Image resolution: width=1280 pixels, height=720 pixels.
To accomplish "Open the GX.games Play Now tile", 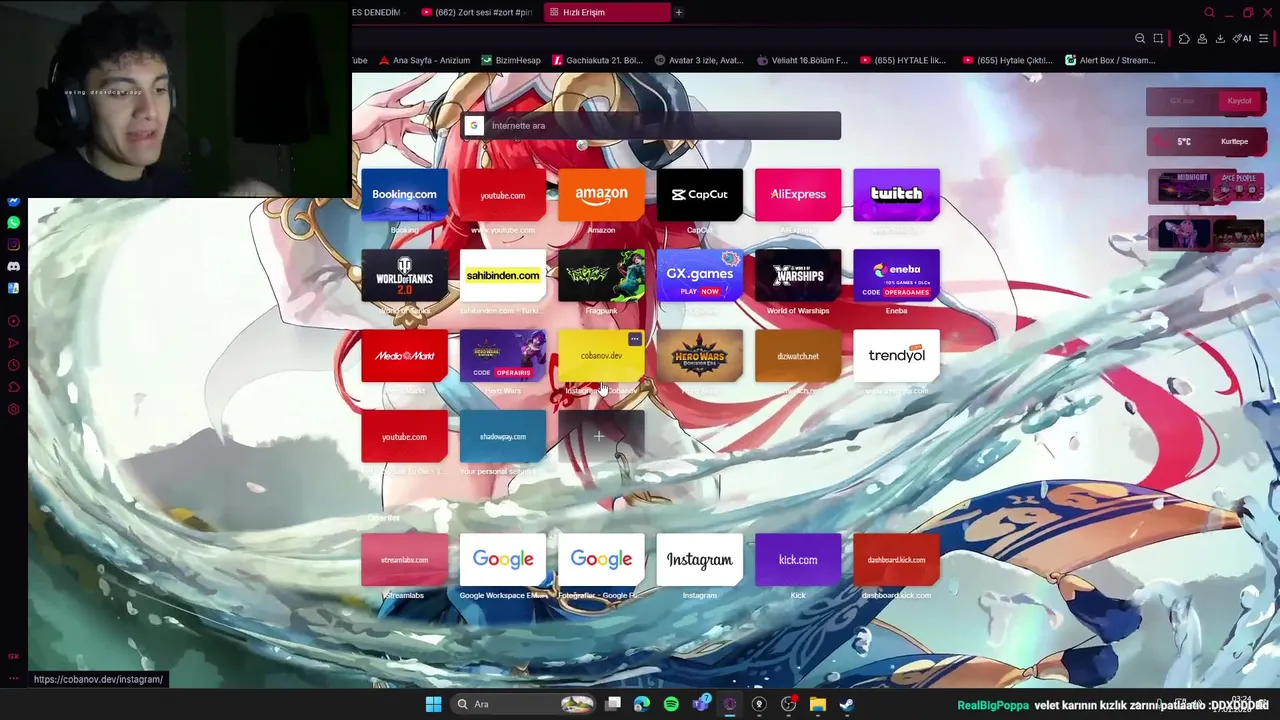I will tap(699, 275).
